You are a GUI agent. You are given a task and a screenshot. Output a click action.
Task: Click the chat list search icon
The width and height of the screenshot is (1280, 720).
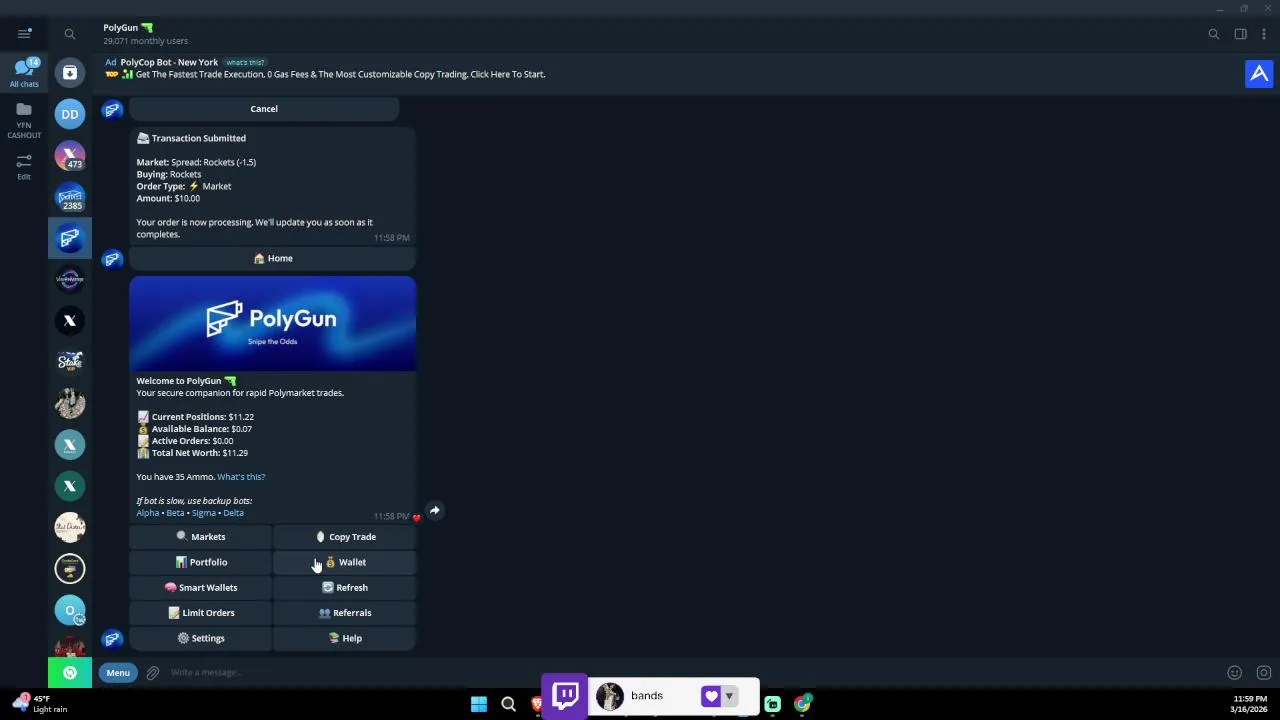point(70,34)
